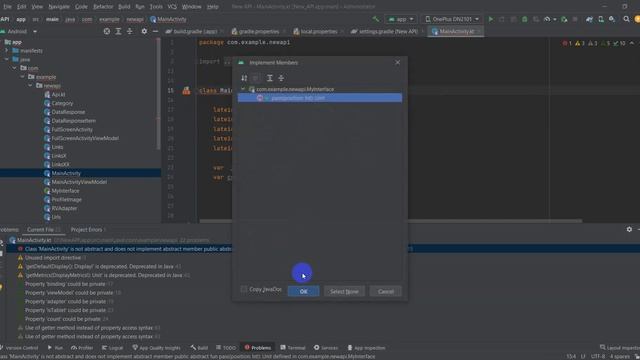
Task: Collapse the newapi package
Action: click(x=30, y=85)
